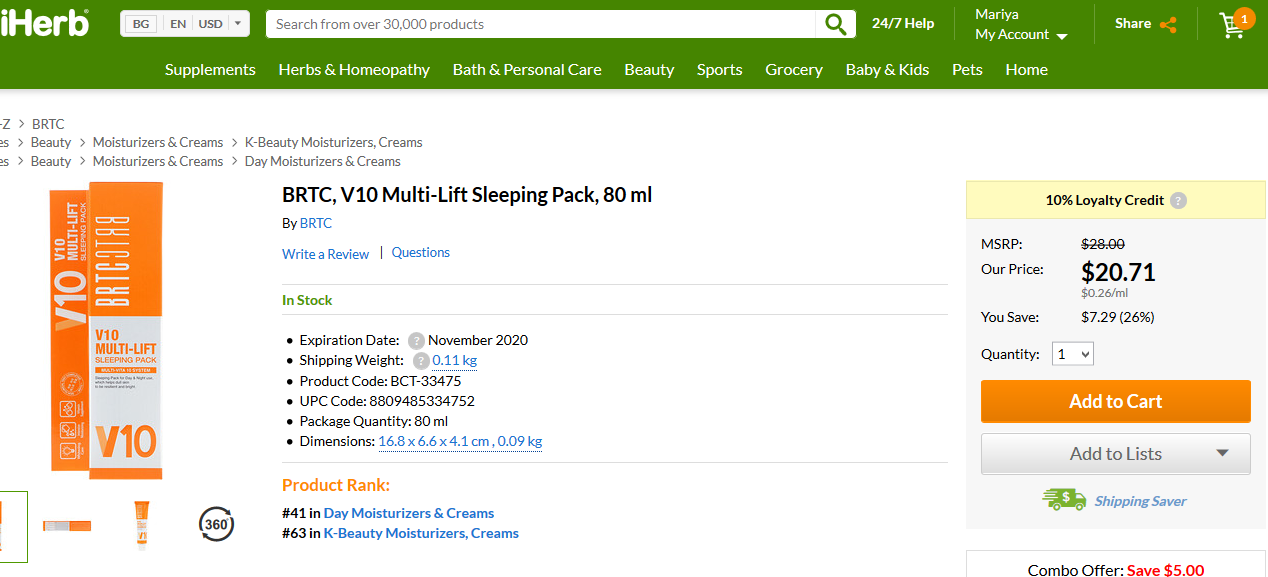The height and width of the screenshot is (577, 1268).
Task: Click the Shipping Weight help icon
Action: [421, 361]
